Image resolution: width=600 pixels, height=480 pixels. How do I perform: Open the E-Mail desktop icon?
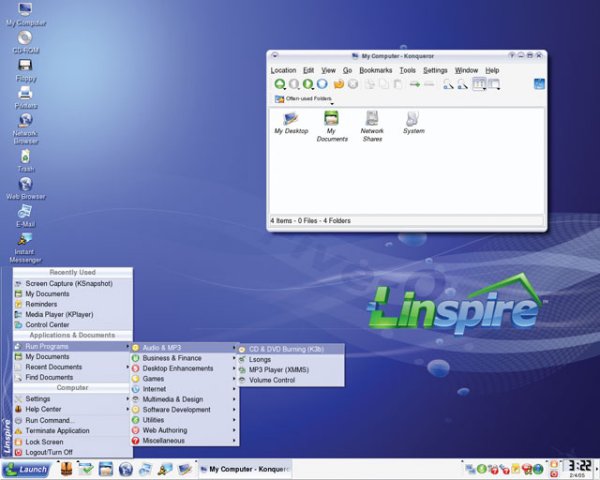point(25,213)
